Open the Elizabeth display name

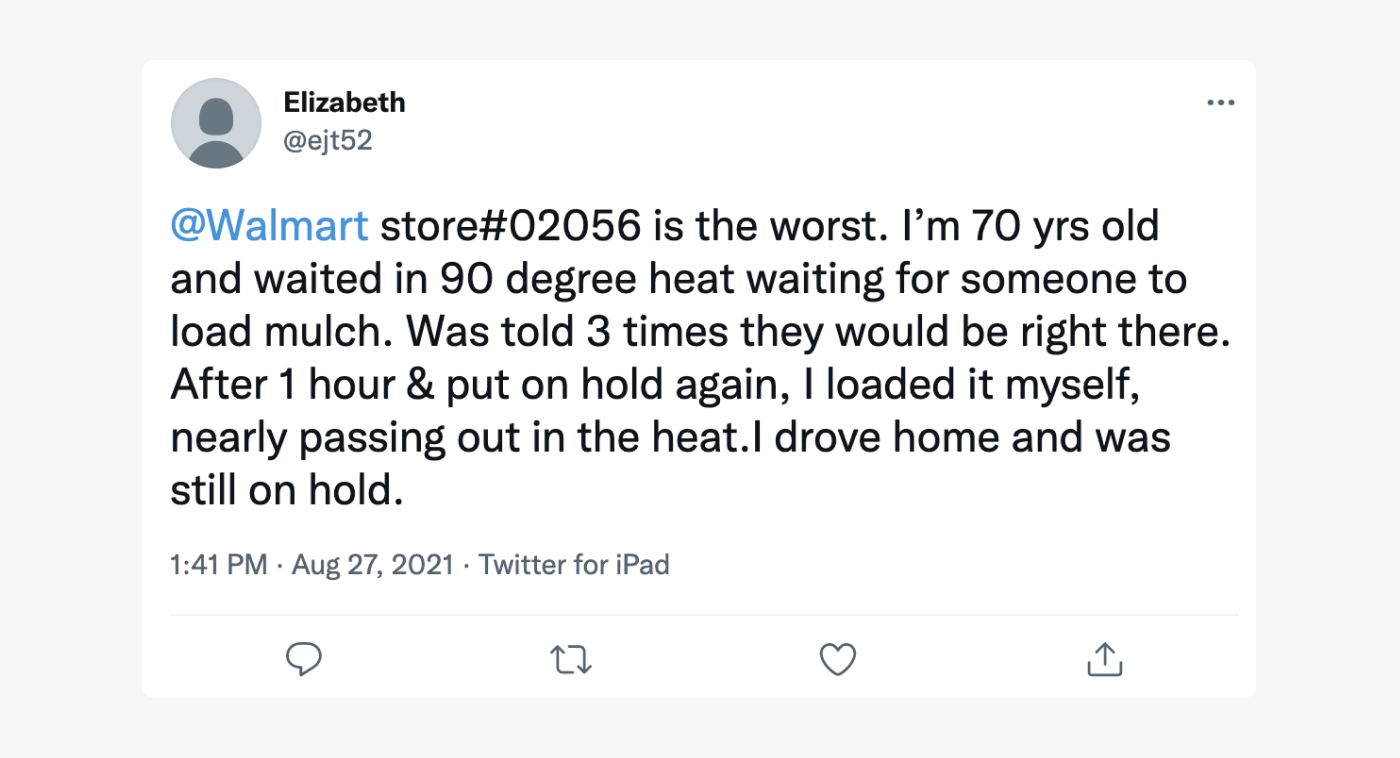click(x=344, y=102)
